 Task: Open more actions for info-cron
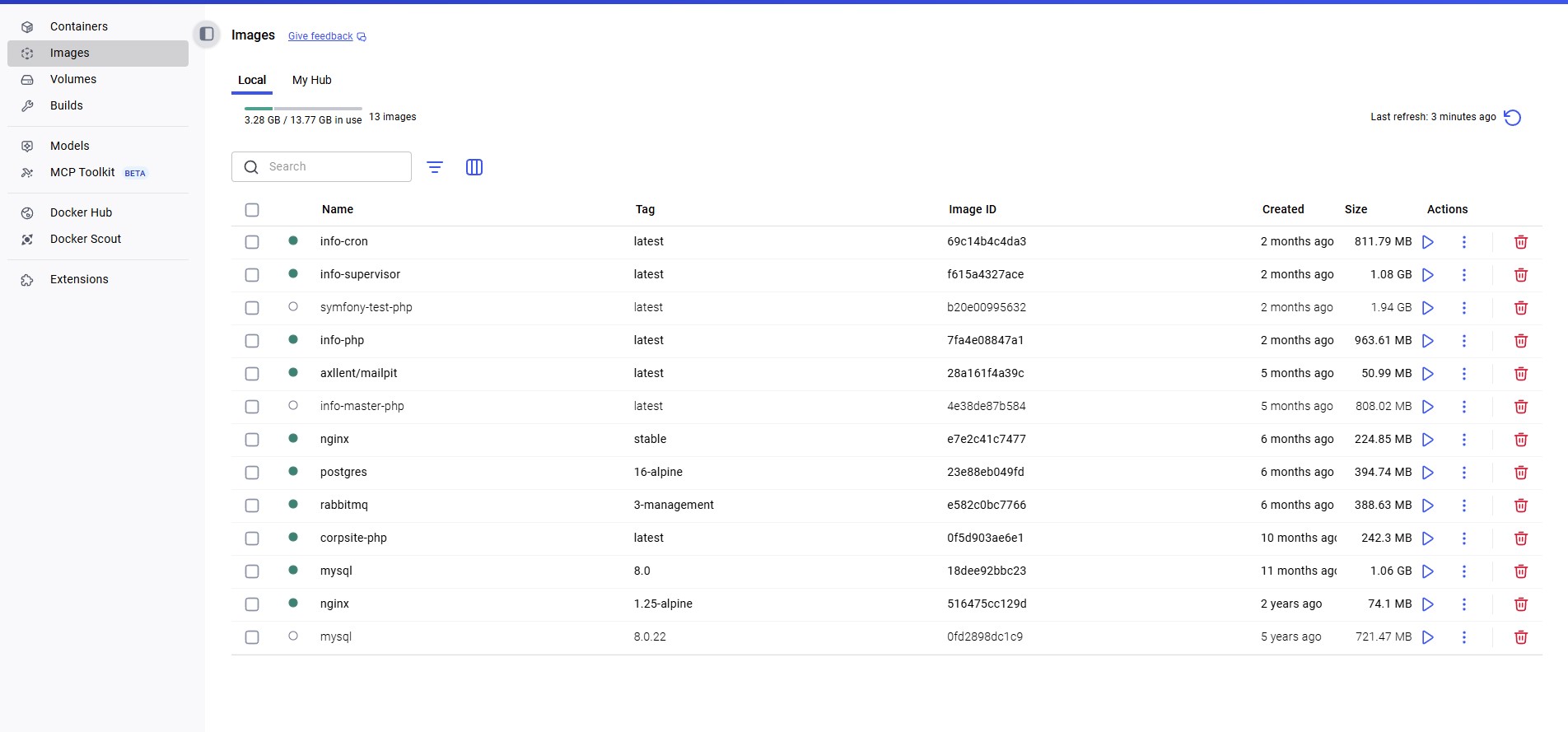[1464, 242]
